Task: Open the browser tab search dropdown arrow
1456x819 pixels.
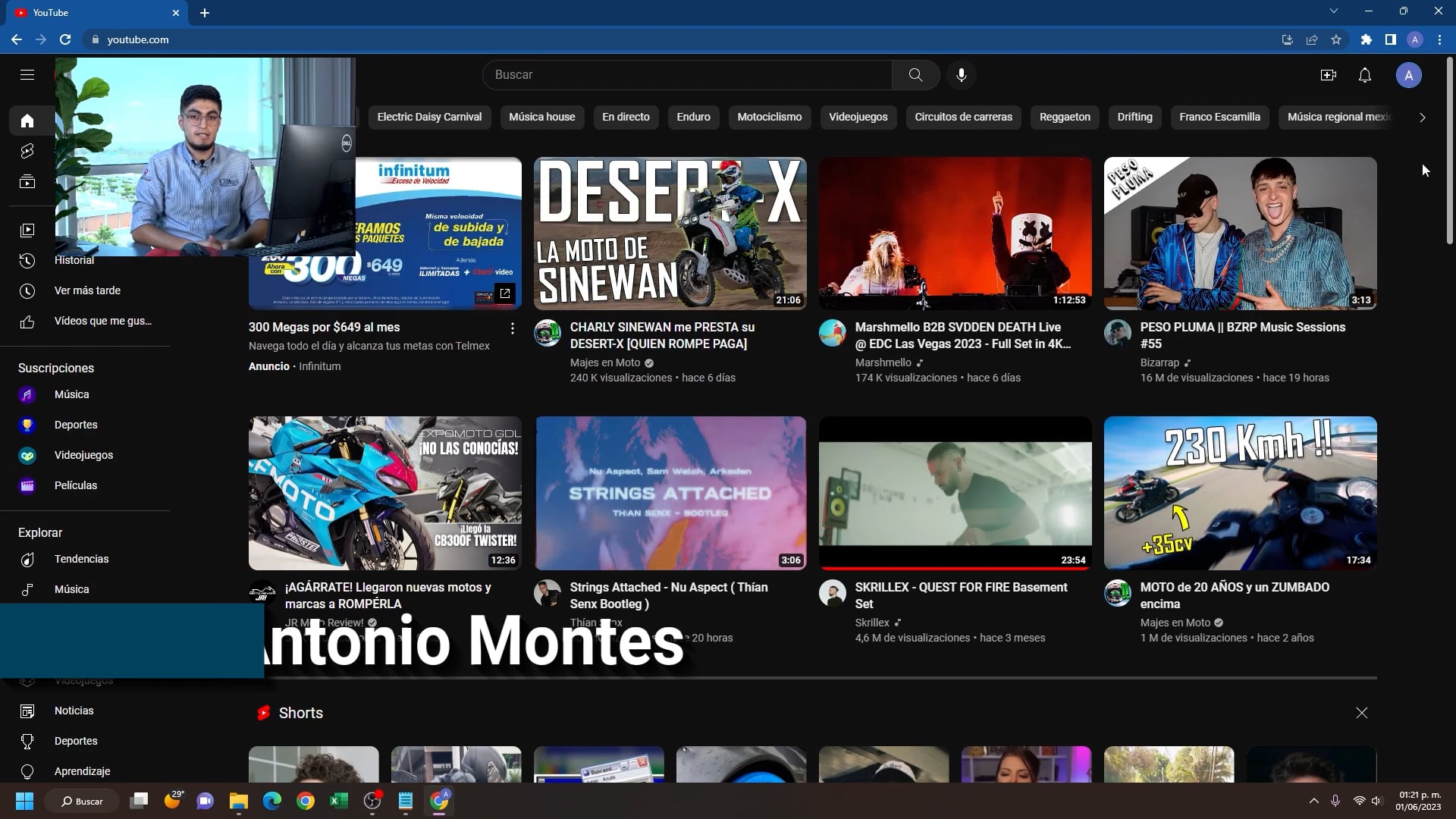Action: click(1335, 11)
